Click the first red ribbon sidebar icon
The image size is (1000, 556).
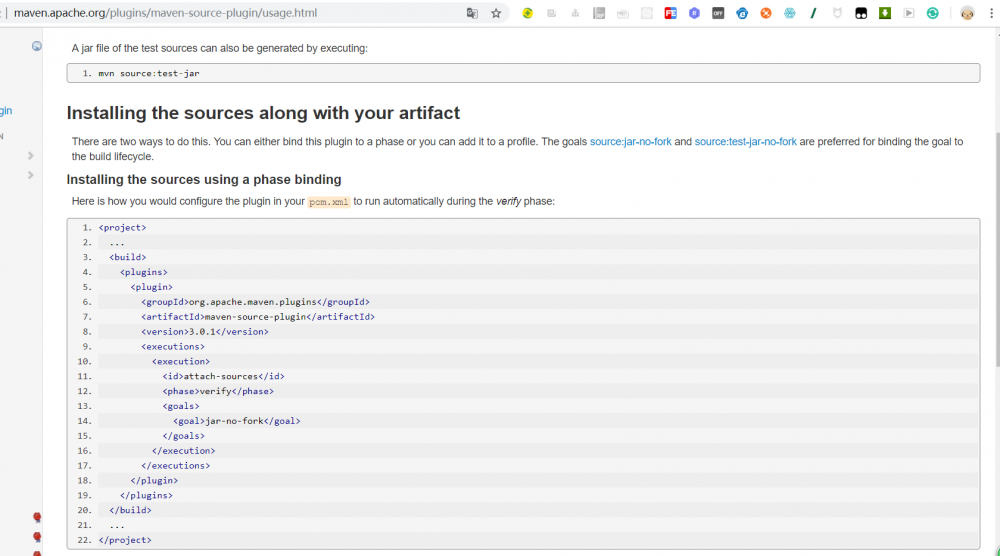37,517
